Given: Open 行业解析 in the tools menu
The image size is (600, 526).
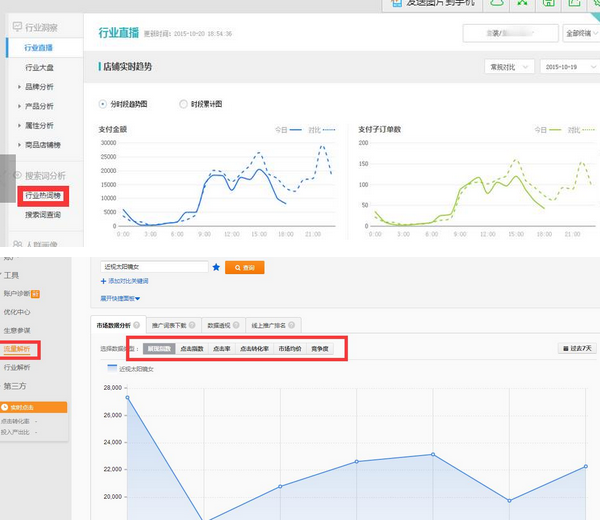Looking at the screenshot, I should (17, 367).
